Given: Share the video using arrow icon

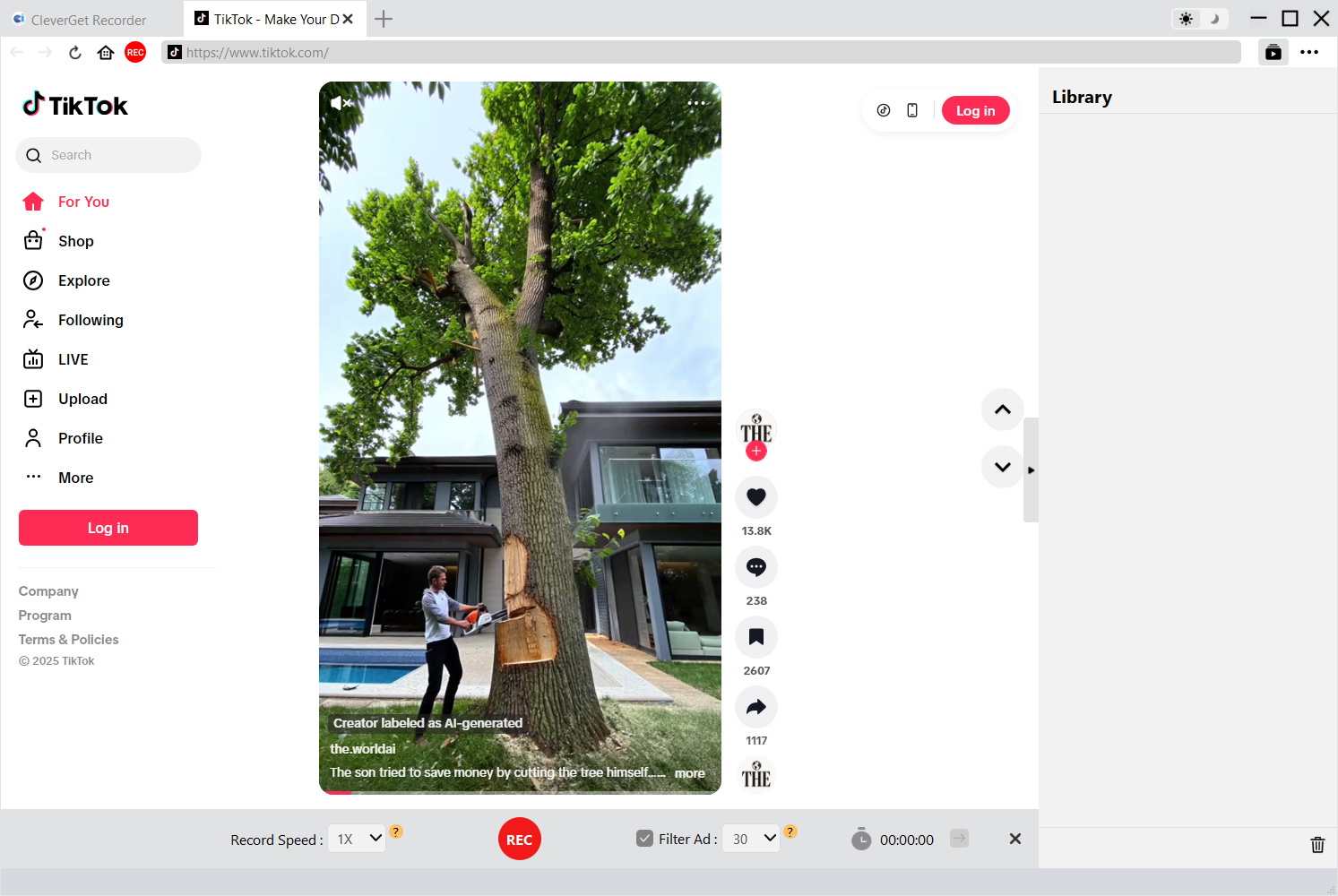Looking at the screenshot, I should (756, 707).
